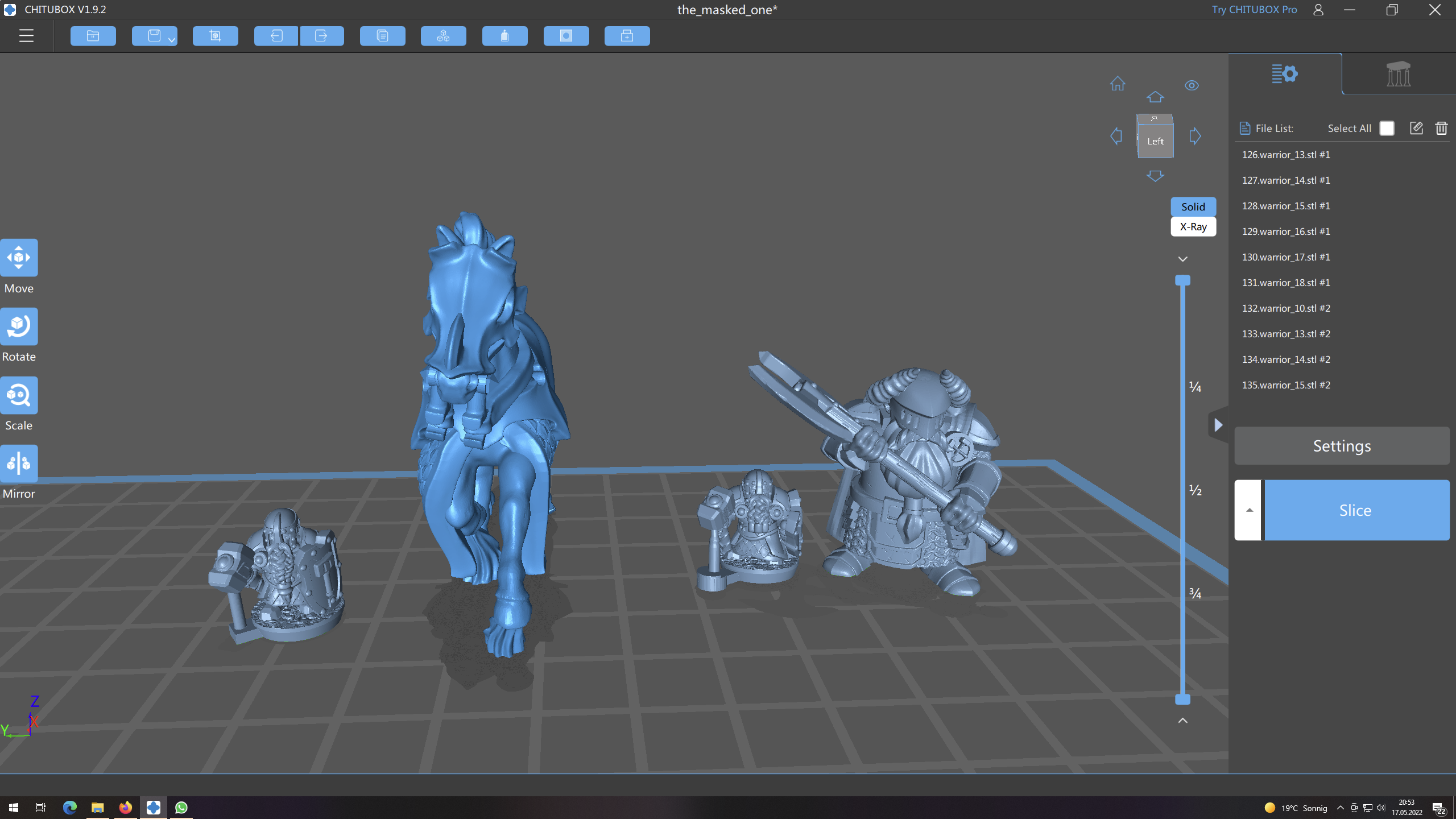This screenshot has height=819, width=1456.
Task: Switch to the supports tab
Action: [1398, 74]
